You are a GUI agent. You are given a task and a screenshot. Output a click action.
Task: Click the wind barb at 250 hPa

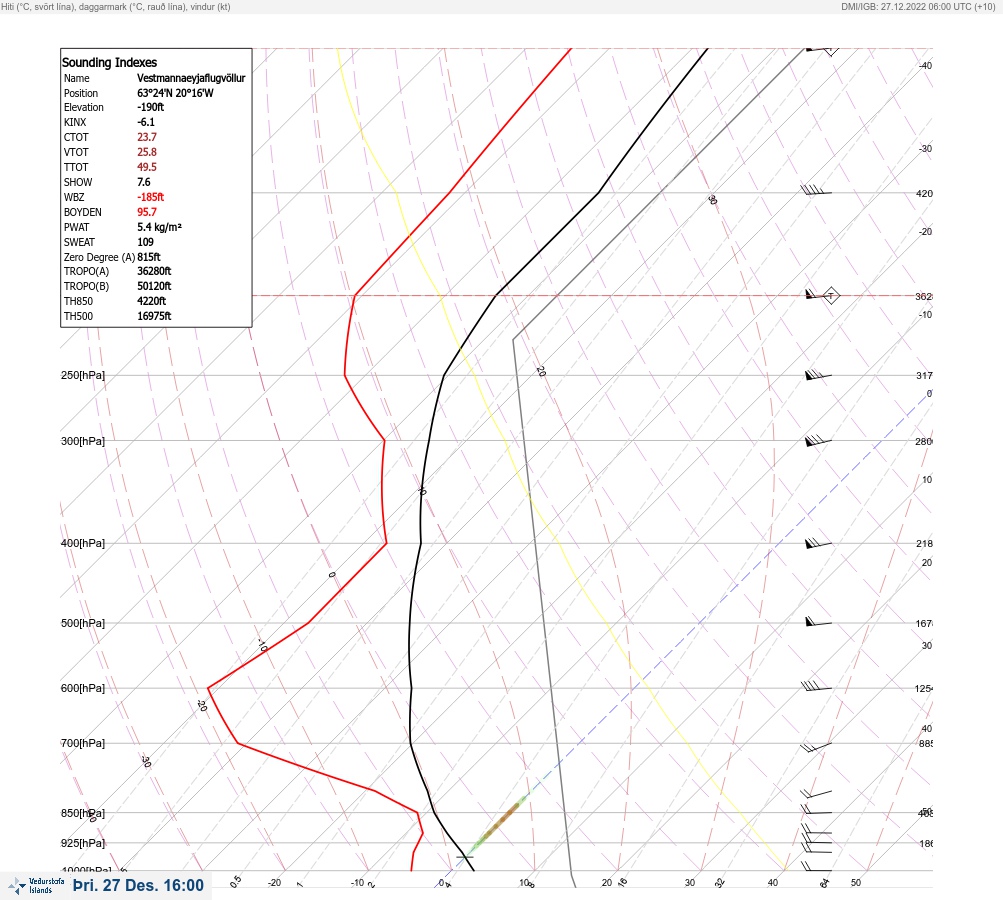click(818, 375)
